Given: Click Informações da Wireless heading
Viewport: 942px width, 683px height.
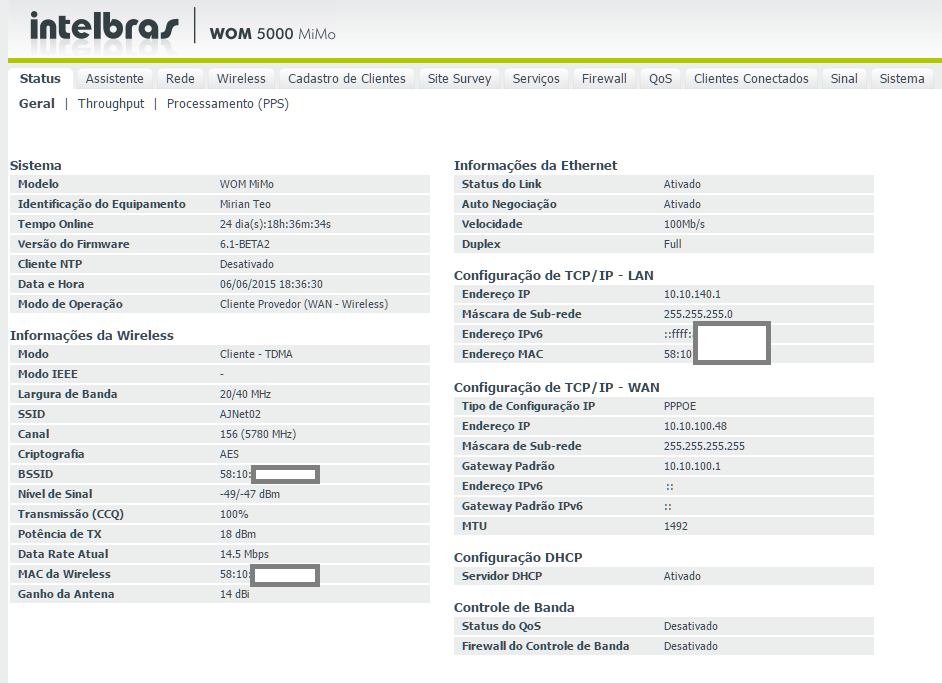Looking at the screenshot, I should [x=92, y=336].
